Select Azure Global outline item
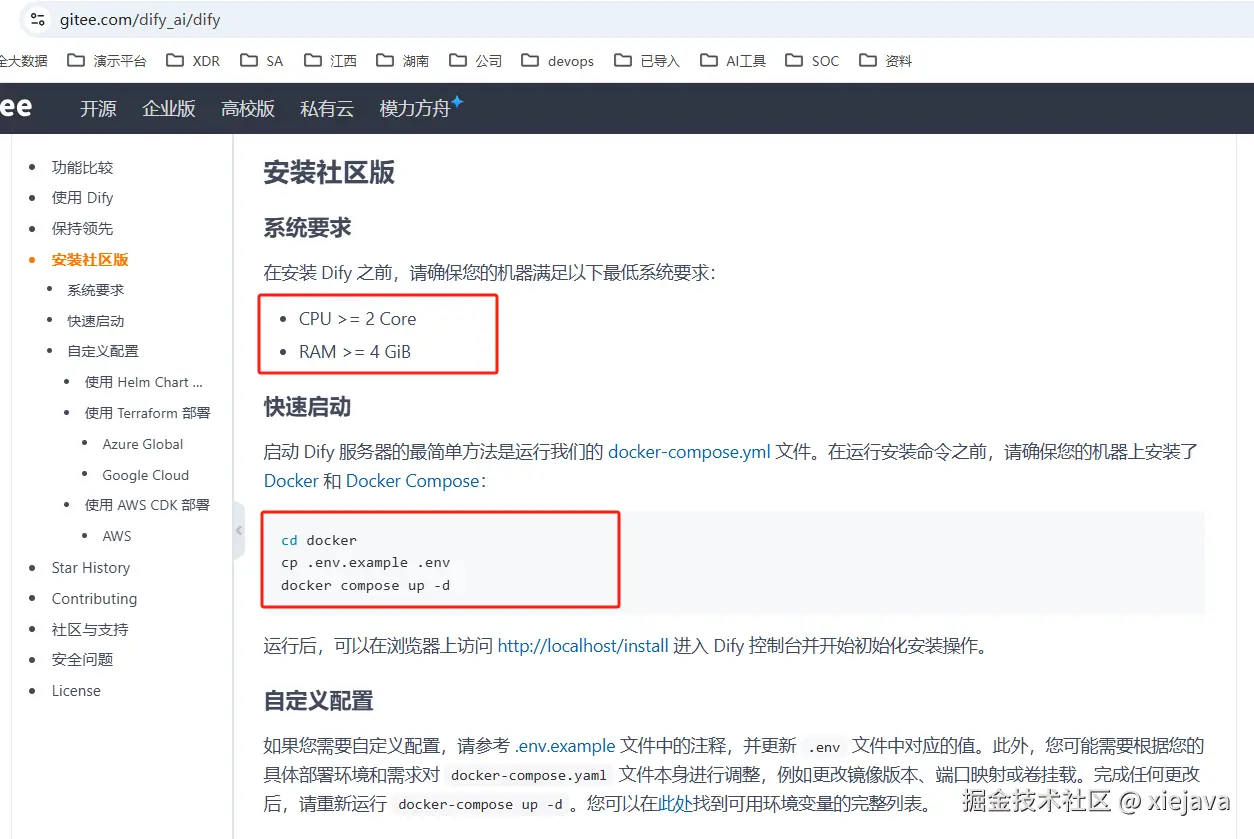1254x839 pixels. point(143,444)
